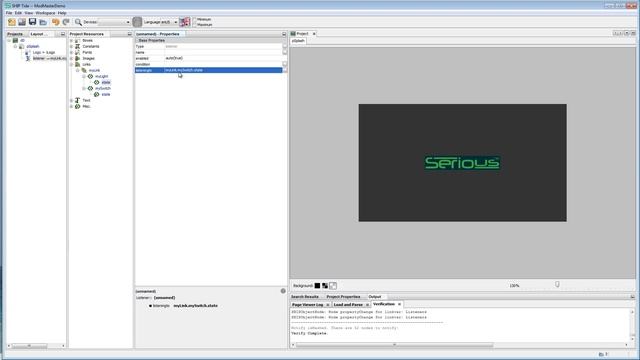The image size is (640, 360).
Task: Click the Save All toolbar icon
Action: click(22, 22)
